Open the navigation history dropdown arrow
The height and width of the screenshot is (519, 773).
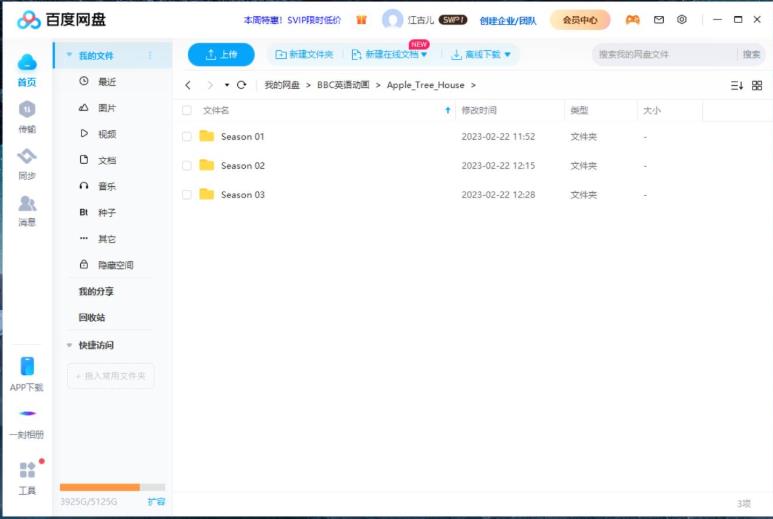pyautogui.click(x=227, y=85)
